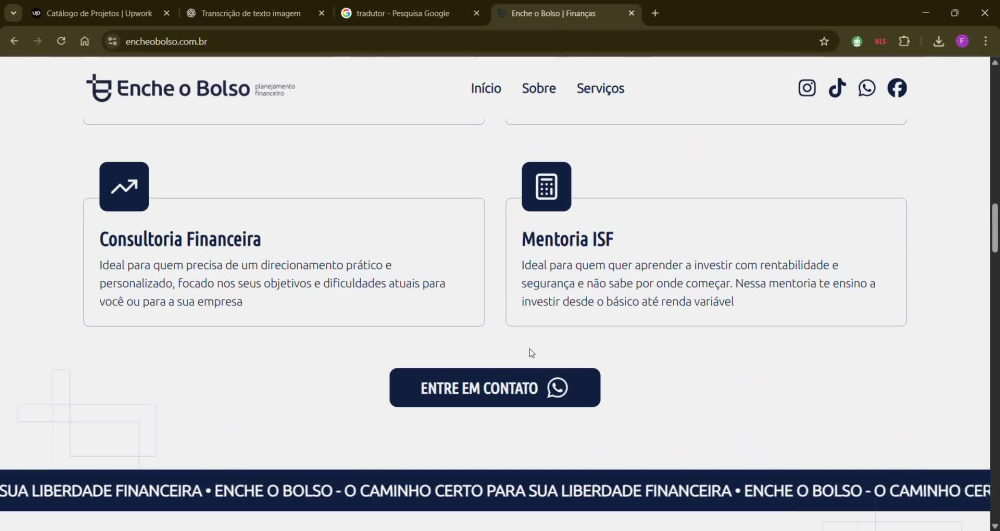View site information icon in address bar

tap(112, 41)
